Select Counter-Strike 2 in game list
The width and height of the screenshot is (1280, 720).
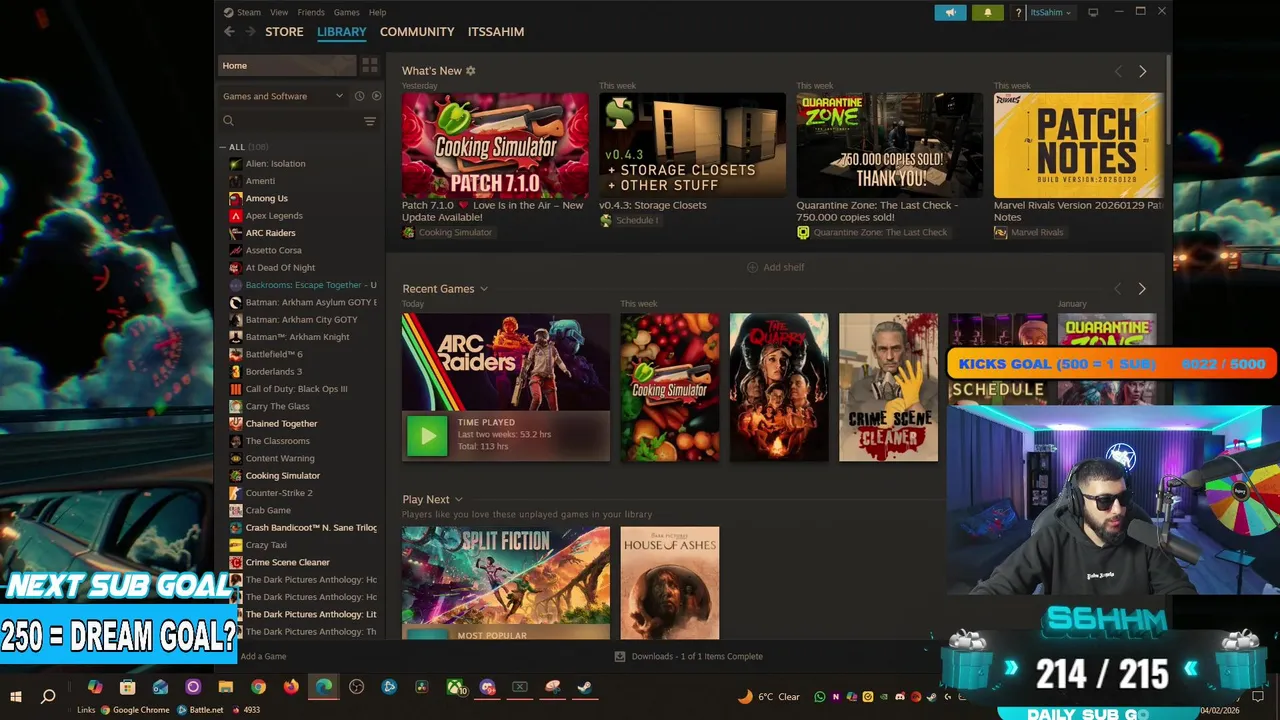279,493
